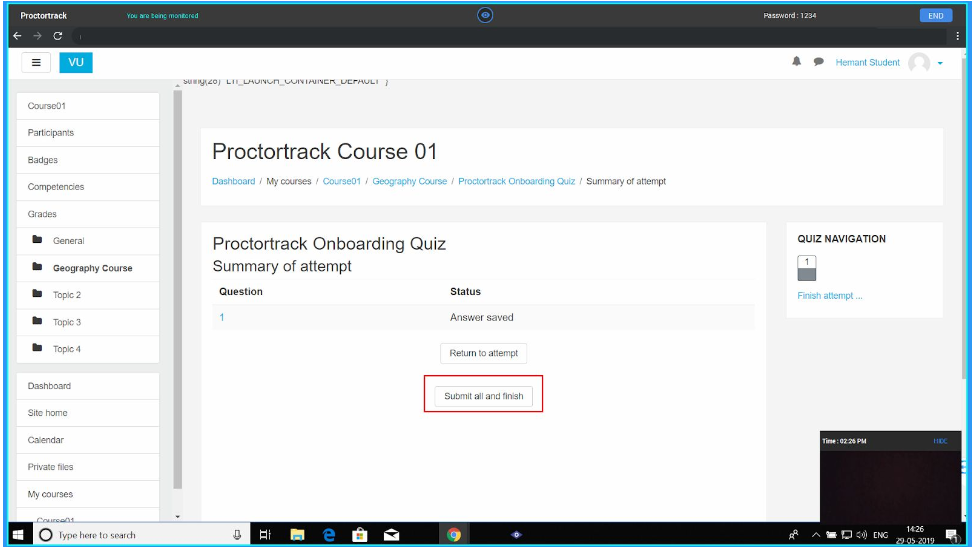Click the Proctortrack eye monitoring icon
This screenshot has height=552, width=977.
pos(485,15)
